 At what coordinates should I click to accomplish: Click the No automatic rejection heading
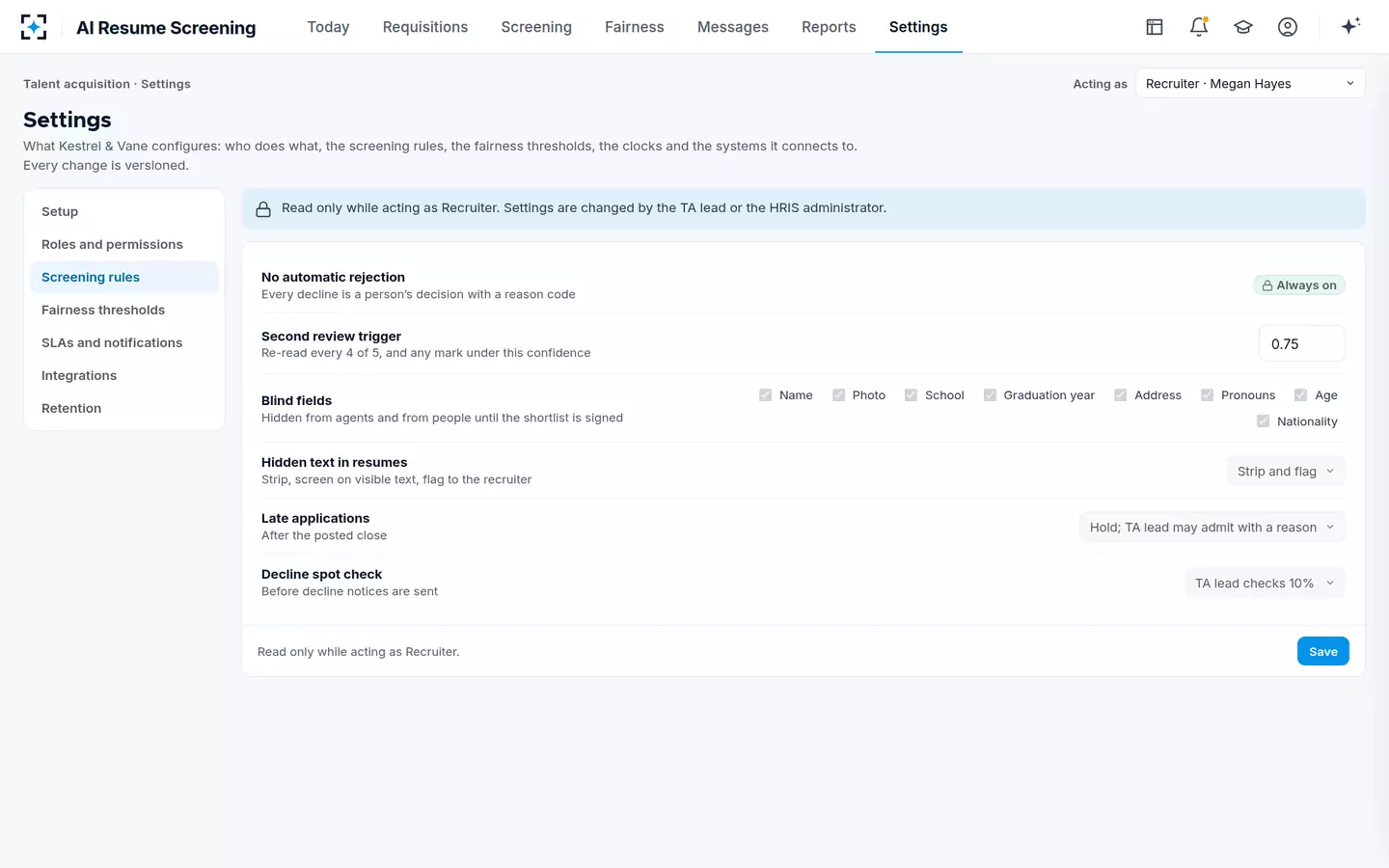pyautogui.click(x=333, y=277)
